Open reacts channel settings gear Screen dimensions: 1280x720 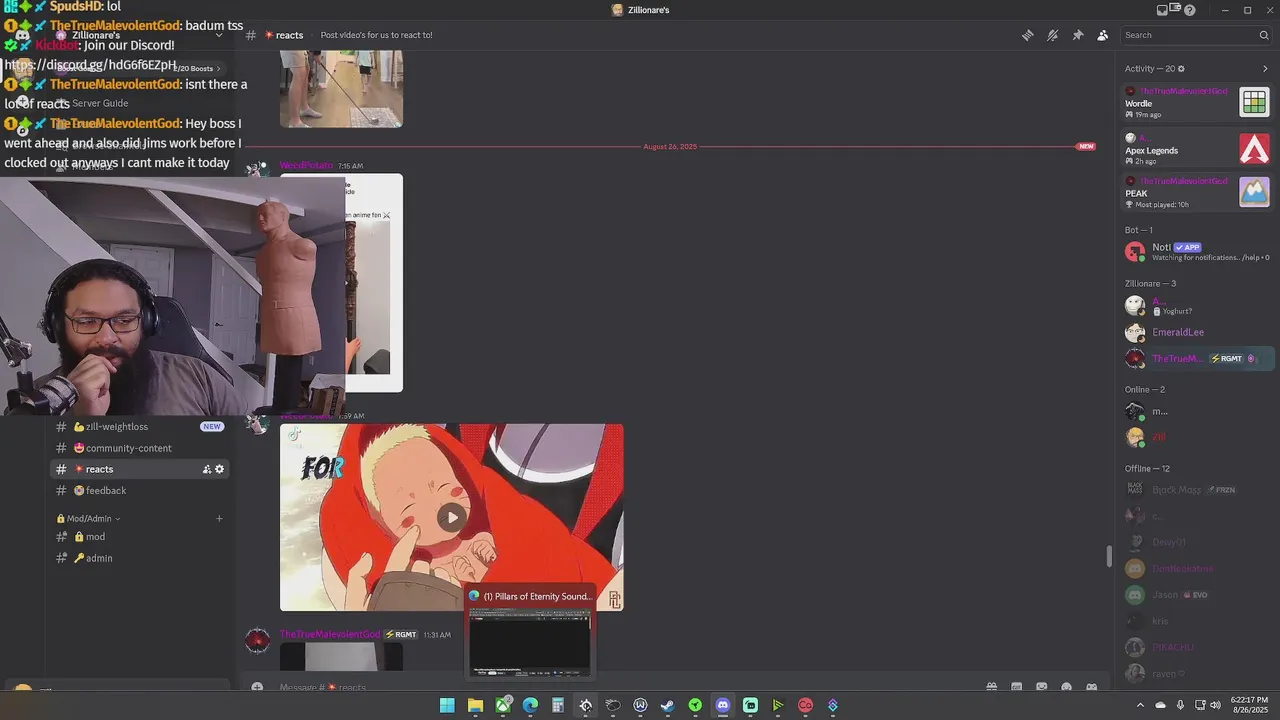tap(220, 469)
